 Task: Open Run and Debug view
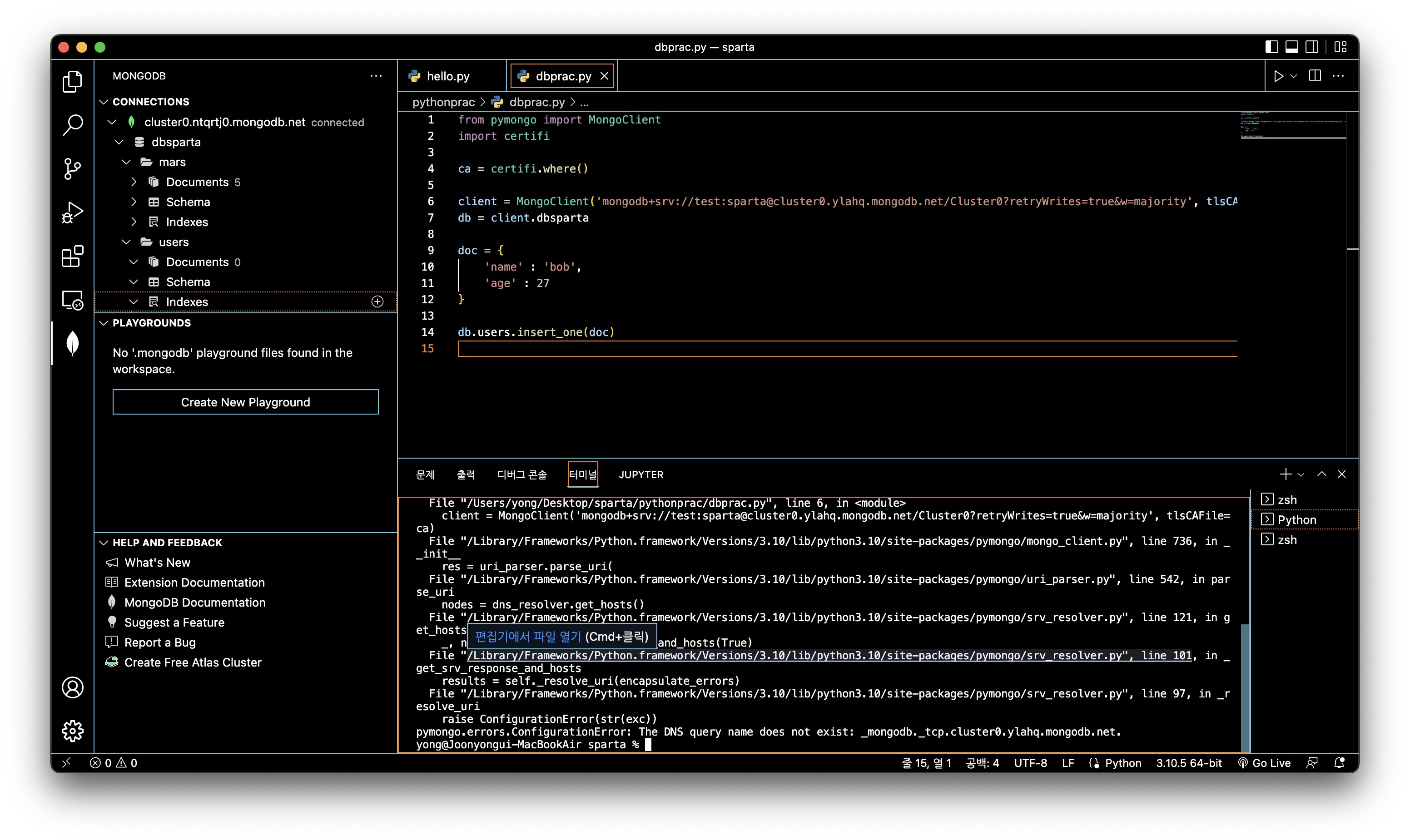pos(73,212)
